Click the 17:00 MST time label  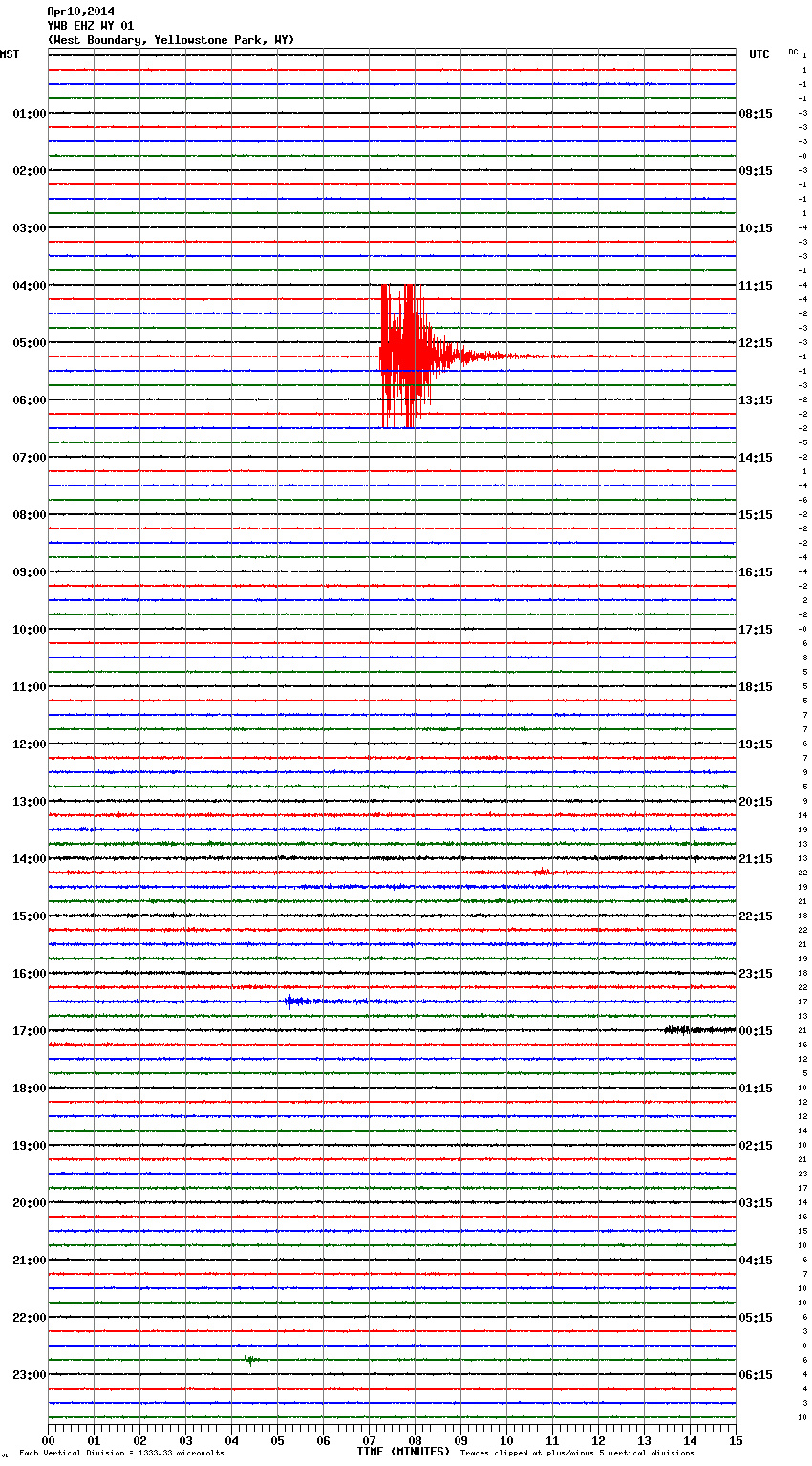(x=30, y=1031)
